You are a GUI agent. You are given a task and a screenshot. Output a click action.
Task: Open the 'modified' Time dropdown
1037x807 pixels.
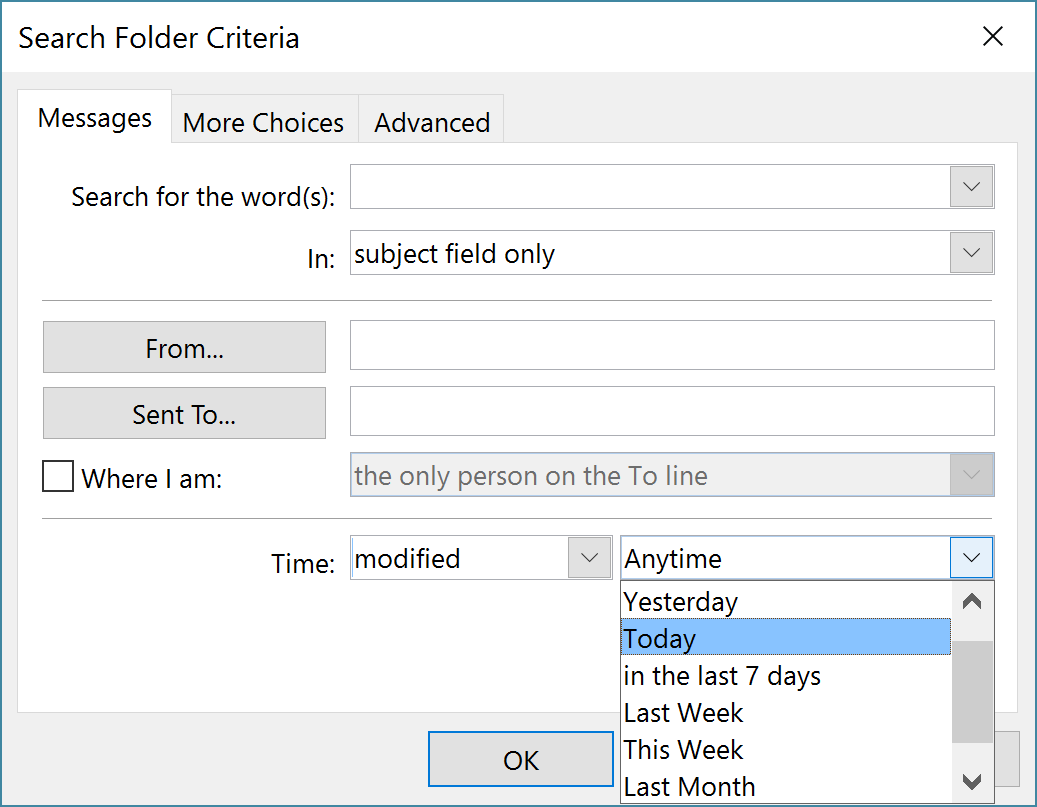pyautogui.click(x=590, y=557)
